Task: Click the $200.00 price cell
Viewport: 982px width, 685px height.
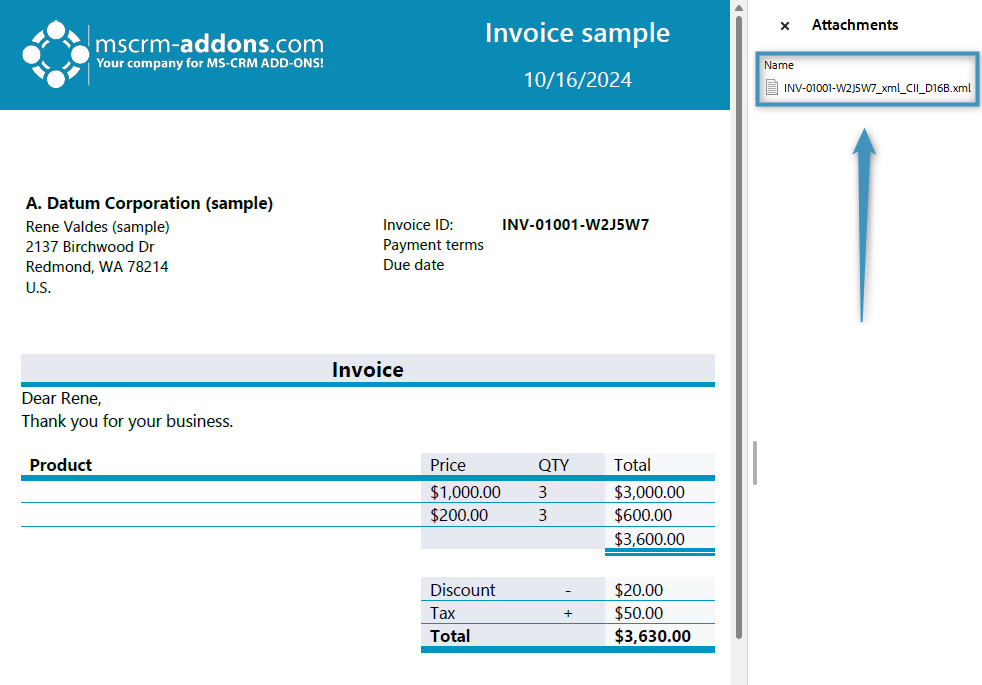Action: pos(459,515)
